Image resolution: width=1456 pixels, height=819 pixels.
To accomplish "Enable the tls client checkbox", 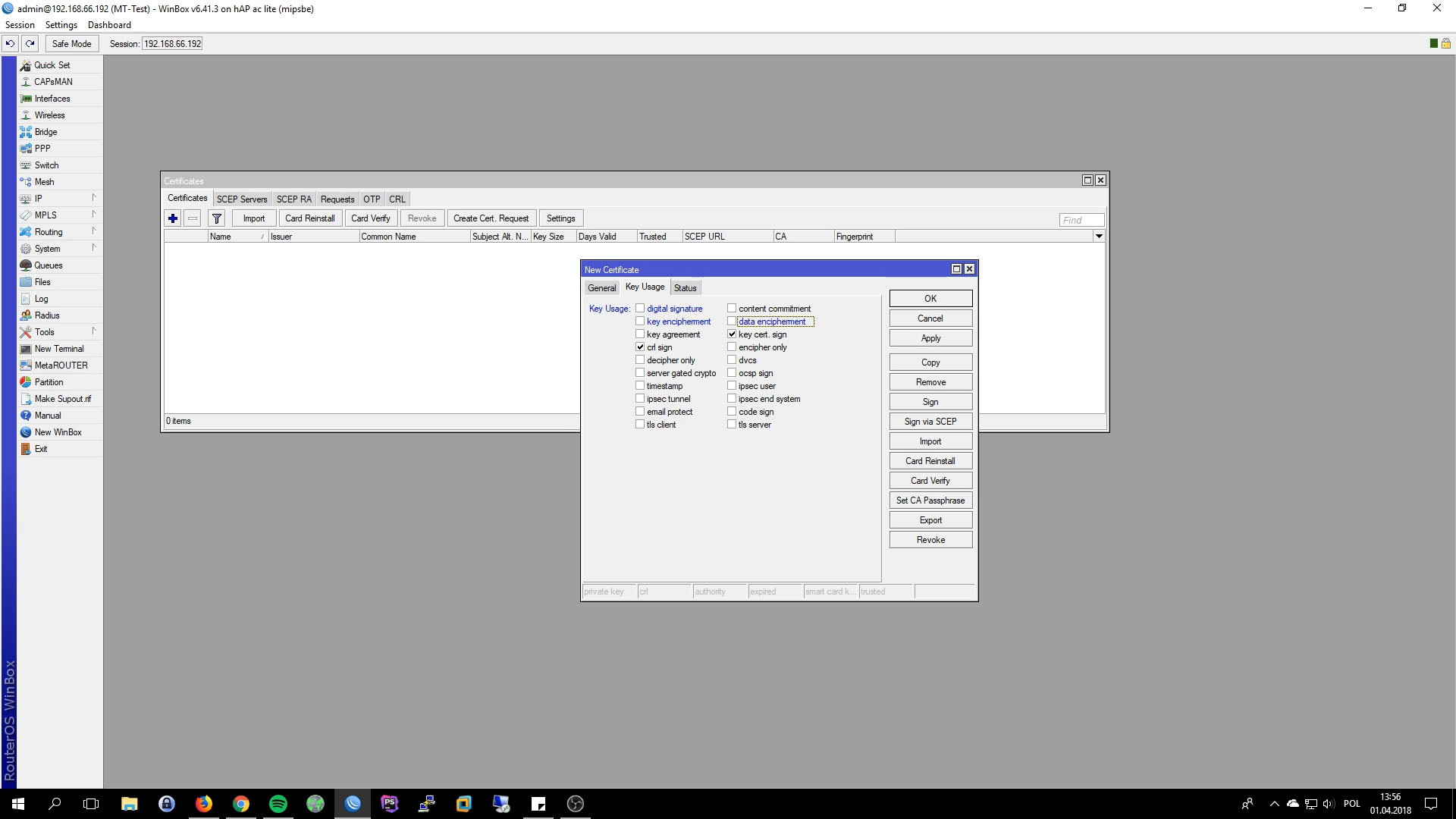I will [639, 424].
